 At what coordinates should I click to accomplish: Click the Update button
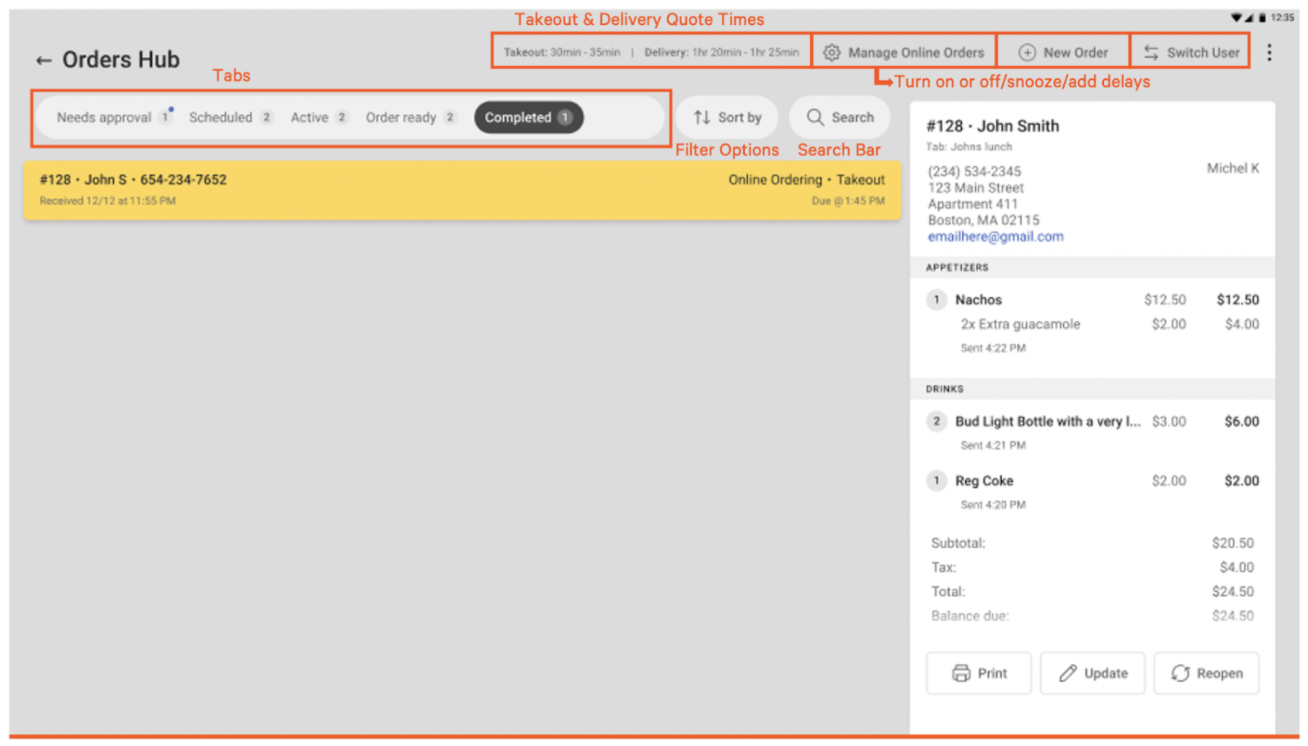1093,673
